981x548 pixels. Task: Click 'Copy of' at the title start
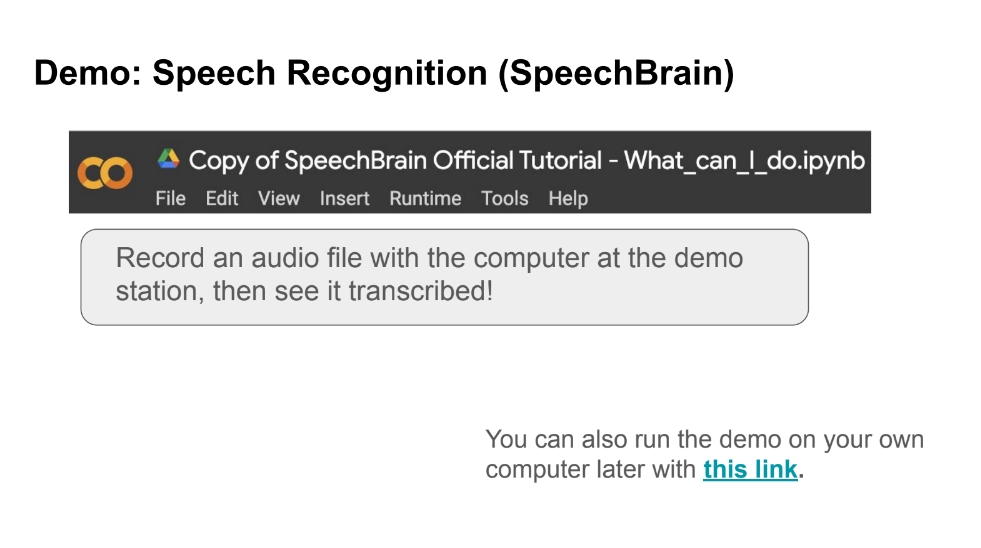(233, 161)
